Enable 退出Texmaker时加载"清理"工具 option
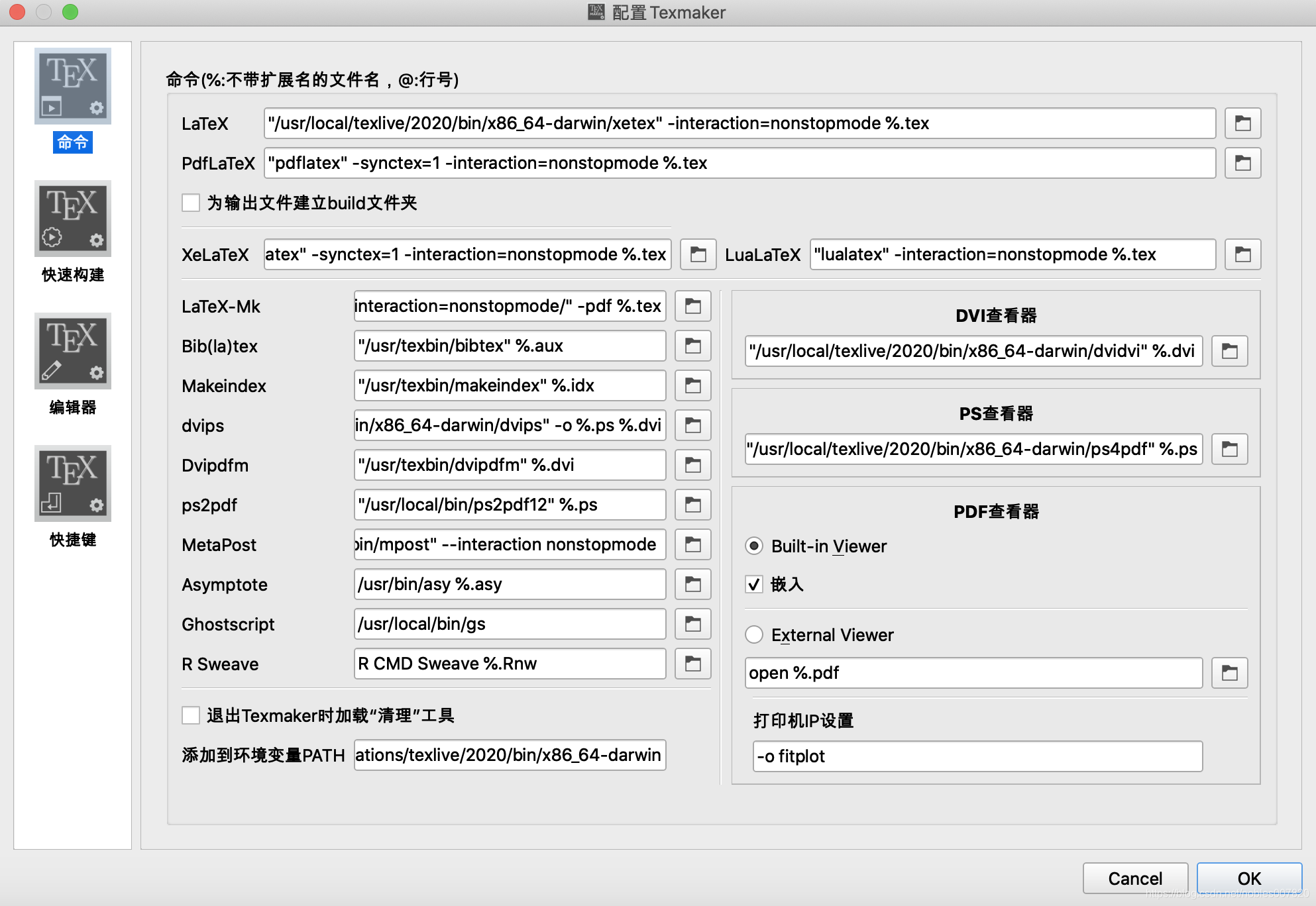 pos(191,715)
